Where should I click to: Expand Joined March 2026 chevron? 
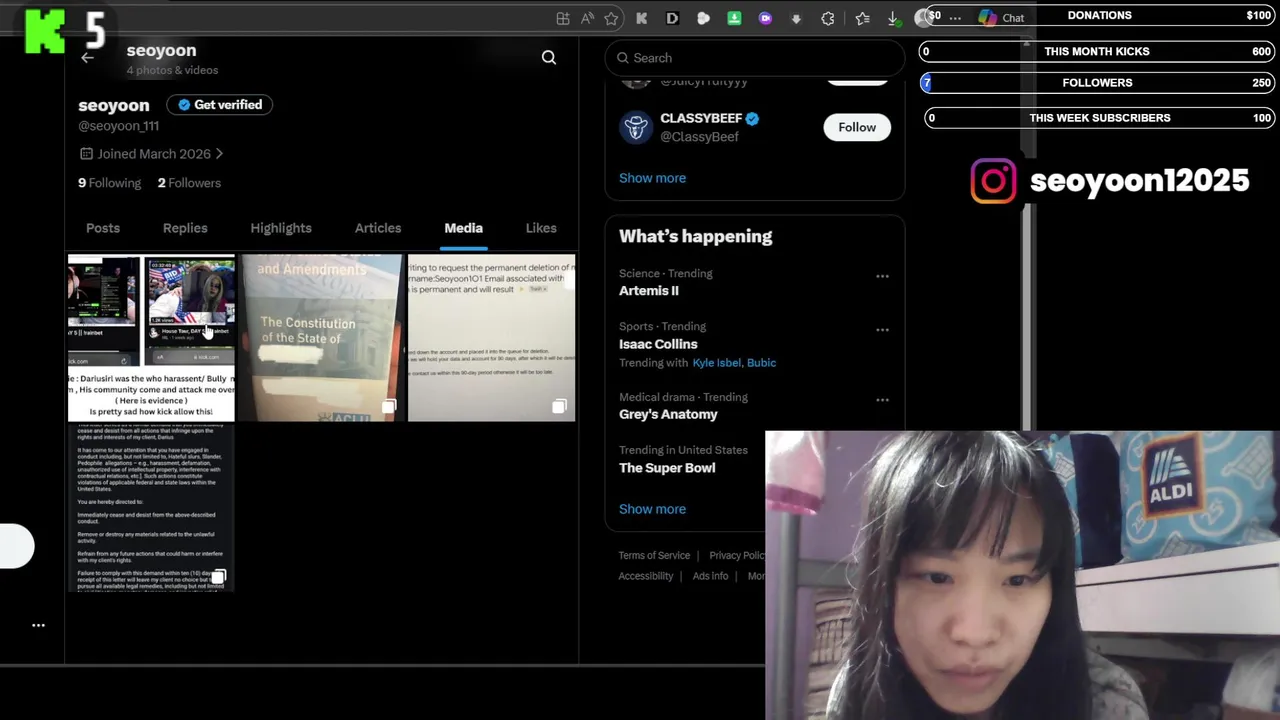[219, 154]
